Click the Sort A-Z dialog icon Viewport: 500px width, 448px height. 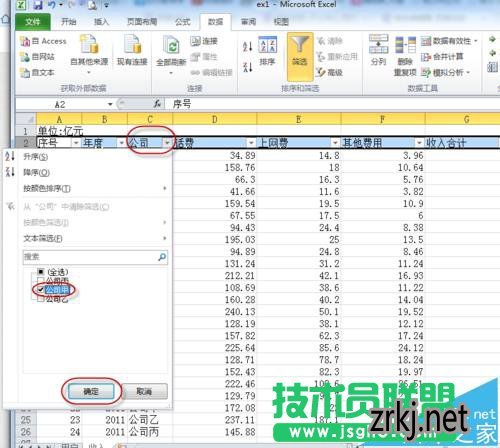pyautogui.click(x=267, y=45)
